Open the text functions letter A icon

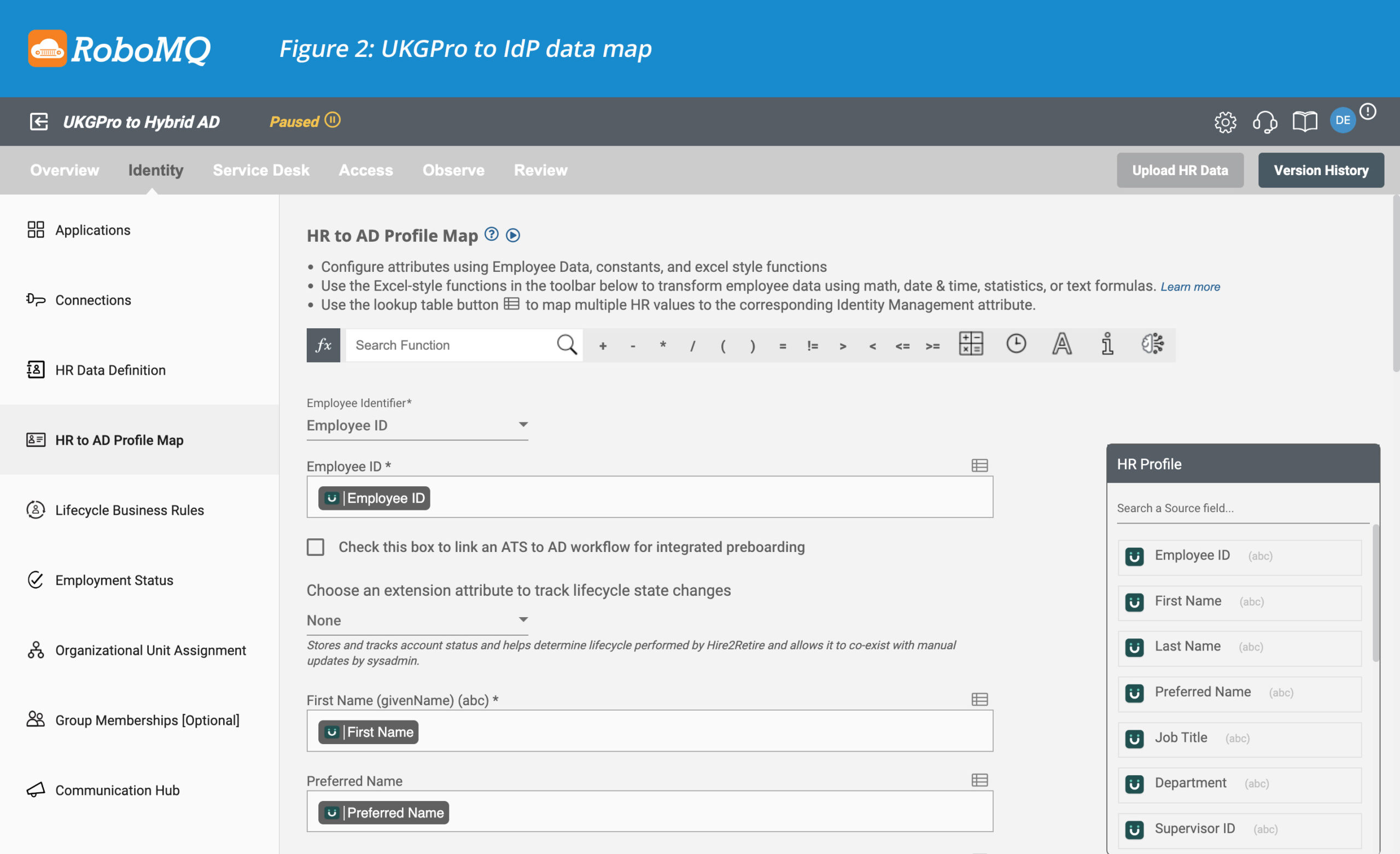pos(1062,344)
